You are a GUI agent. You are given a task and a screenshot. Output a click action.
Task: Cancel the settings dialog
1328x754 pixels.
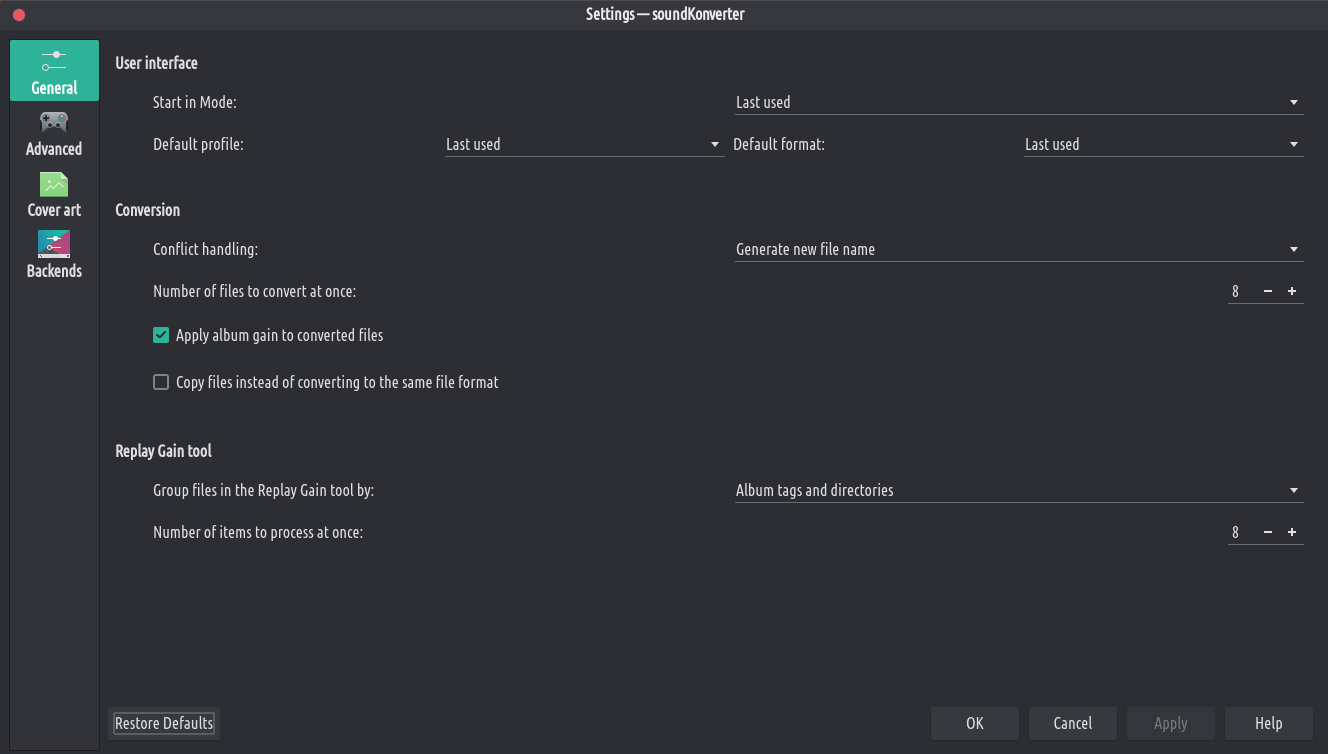tap(1073, 723)
